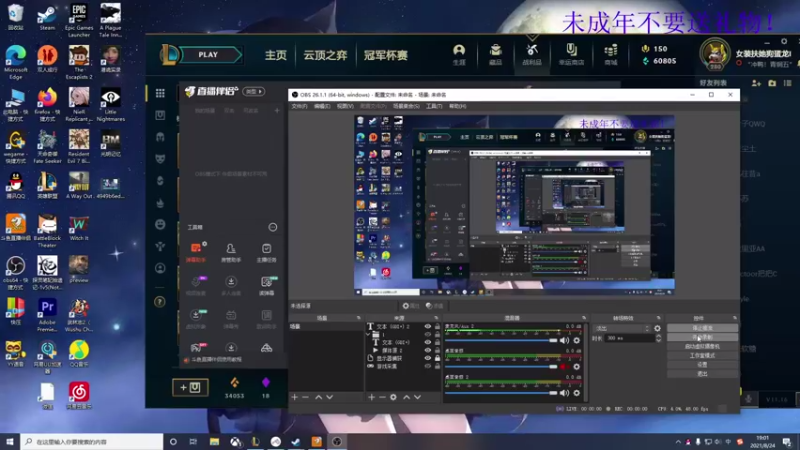Open the type pill next to 直播伴侣 logo

(x=254, y=91)
